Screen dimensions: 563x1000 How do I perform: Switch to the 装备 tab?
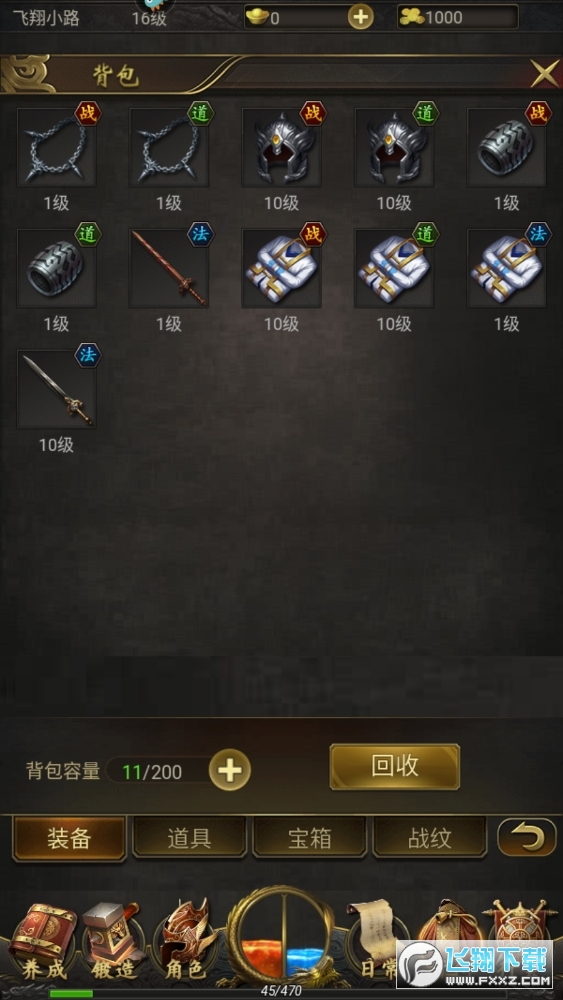click(x=69, y=839)
